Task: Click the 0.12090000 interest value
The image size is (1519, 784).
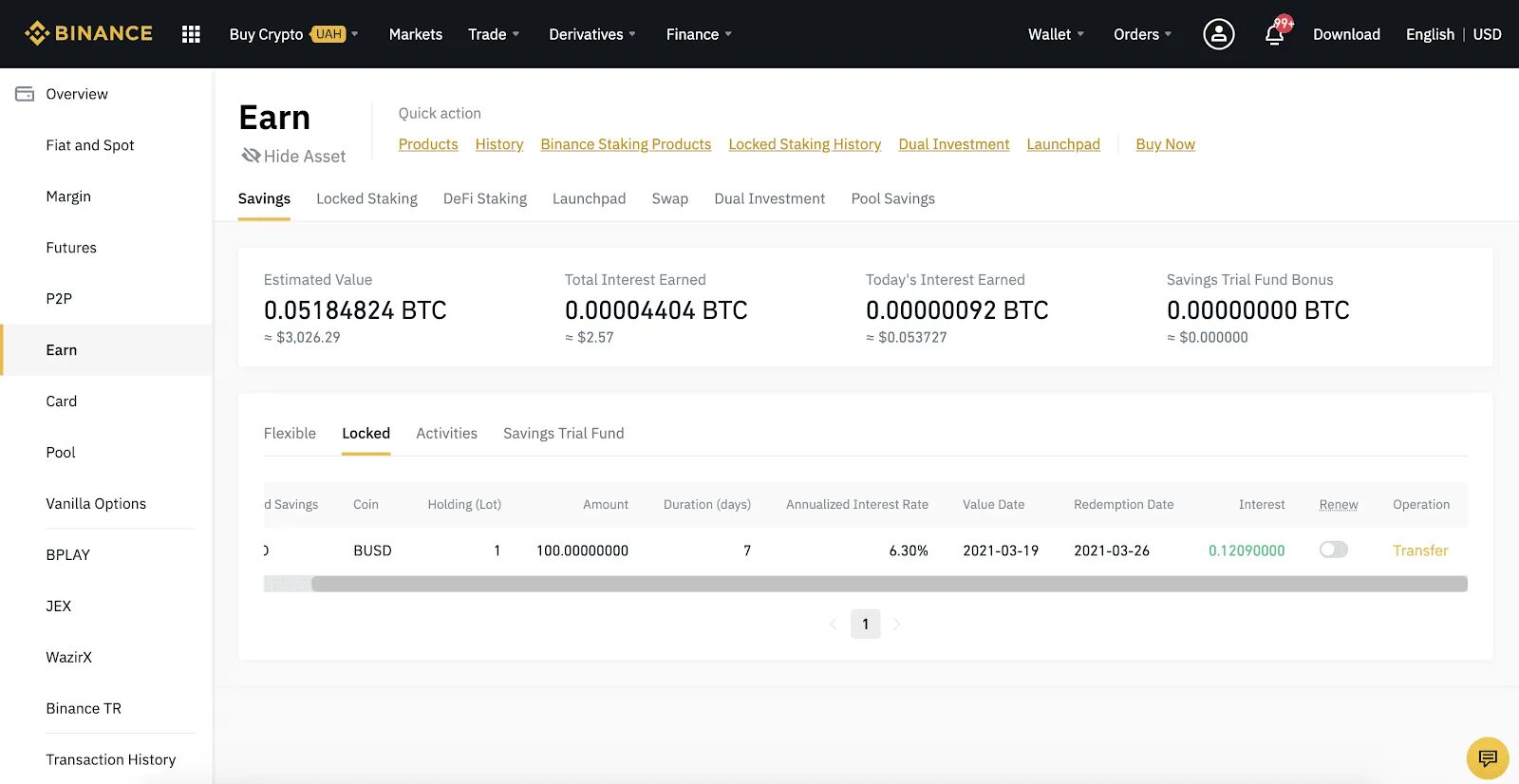Action: 1247,551
